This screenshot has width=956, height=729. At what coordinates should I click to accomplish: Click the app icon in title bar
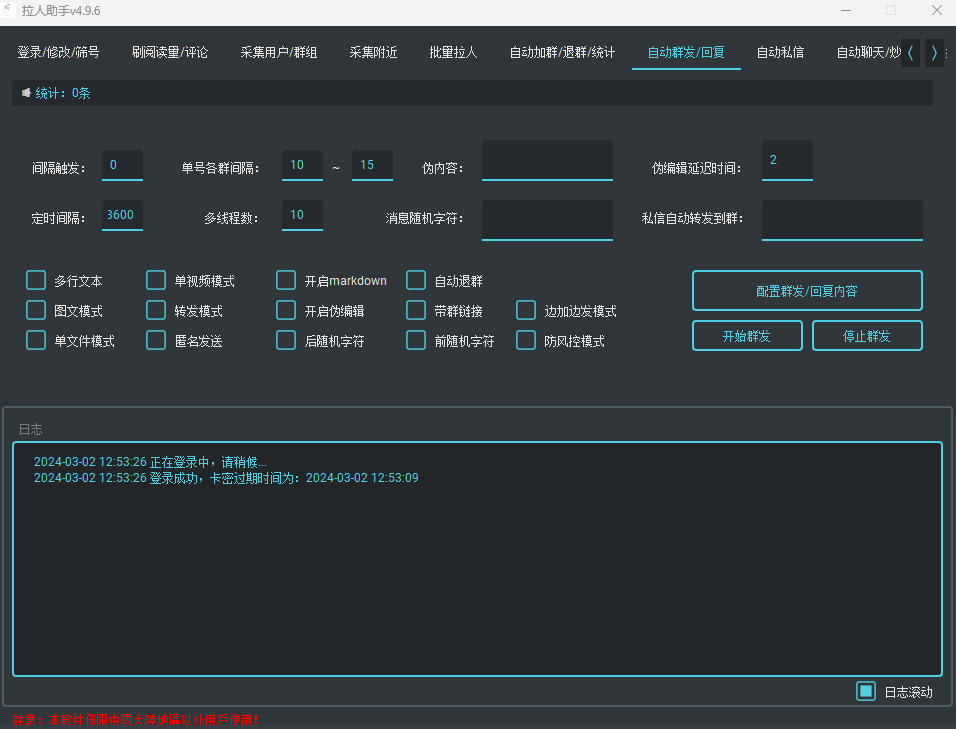coord(8,11)
